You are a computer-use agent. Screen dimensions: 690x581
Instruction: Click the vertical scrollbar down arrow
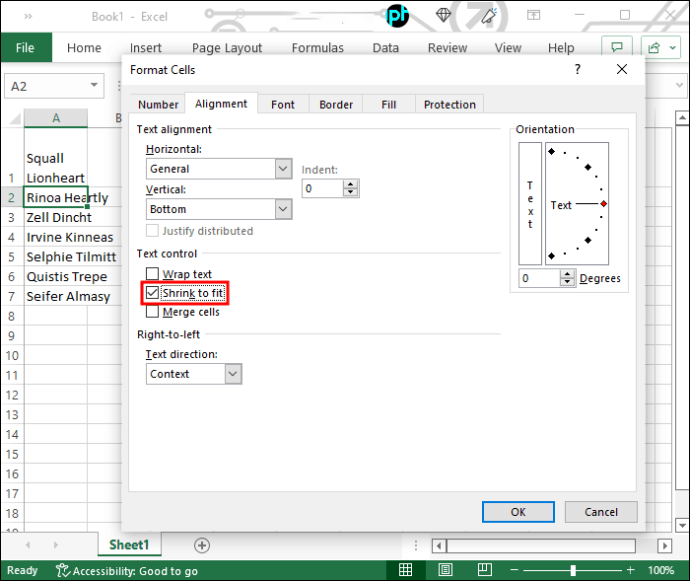pos(682,525)
